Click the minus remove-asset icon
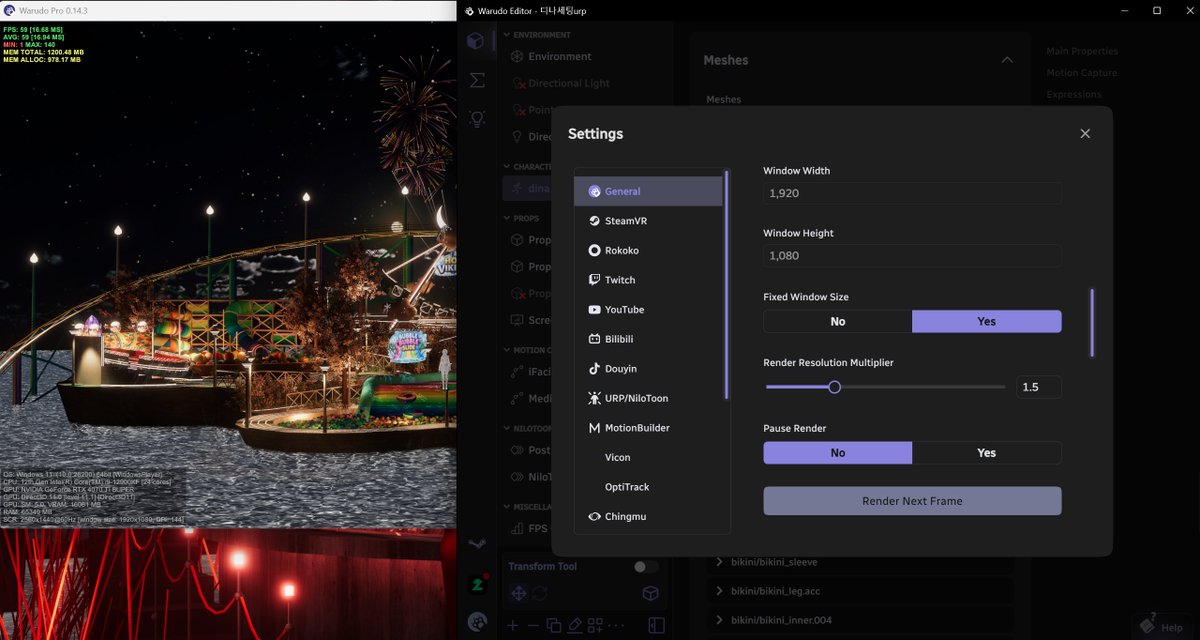 click(533, 625)
